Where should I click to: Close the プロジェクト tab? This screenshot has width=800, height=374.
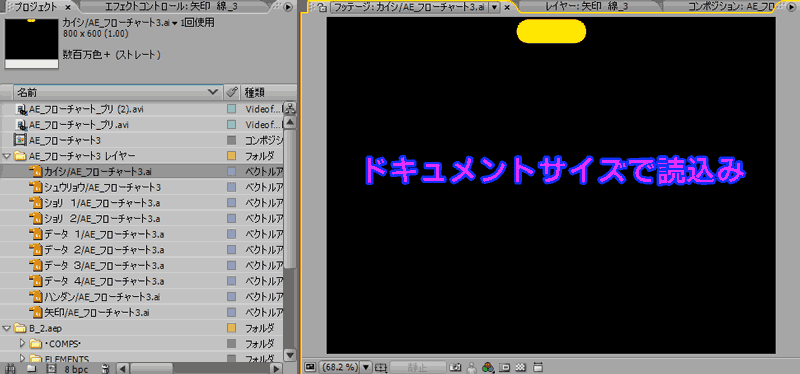68,7
